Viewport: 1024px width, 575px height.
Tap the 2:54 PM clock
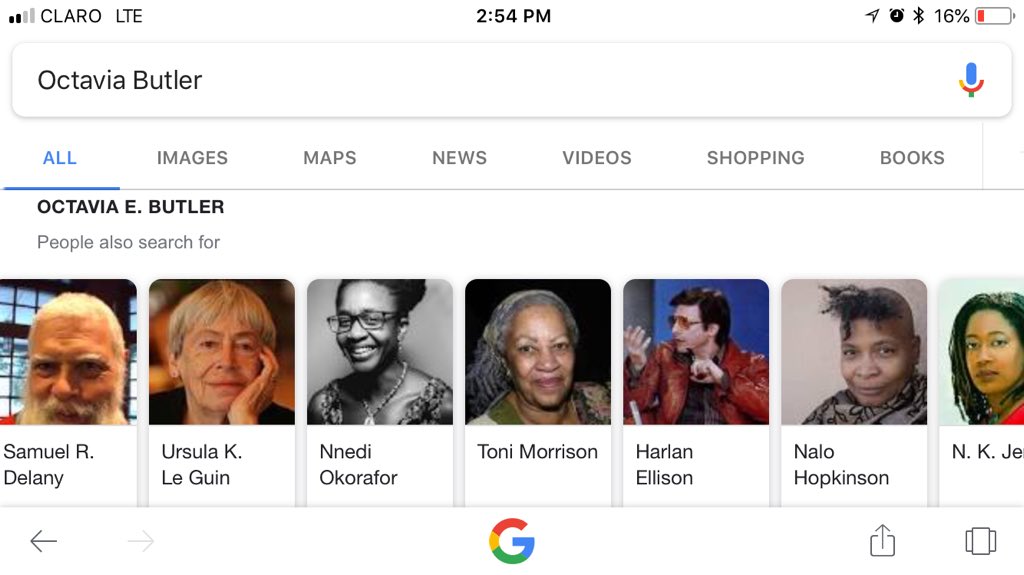click(x=513, y=16)
